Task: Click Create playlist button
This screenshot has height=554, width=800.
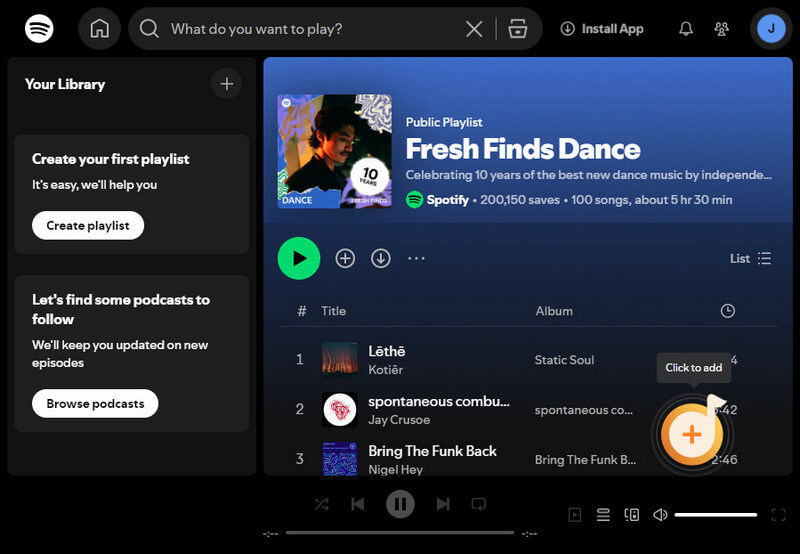Action: [88, 225]
